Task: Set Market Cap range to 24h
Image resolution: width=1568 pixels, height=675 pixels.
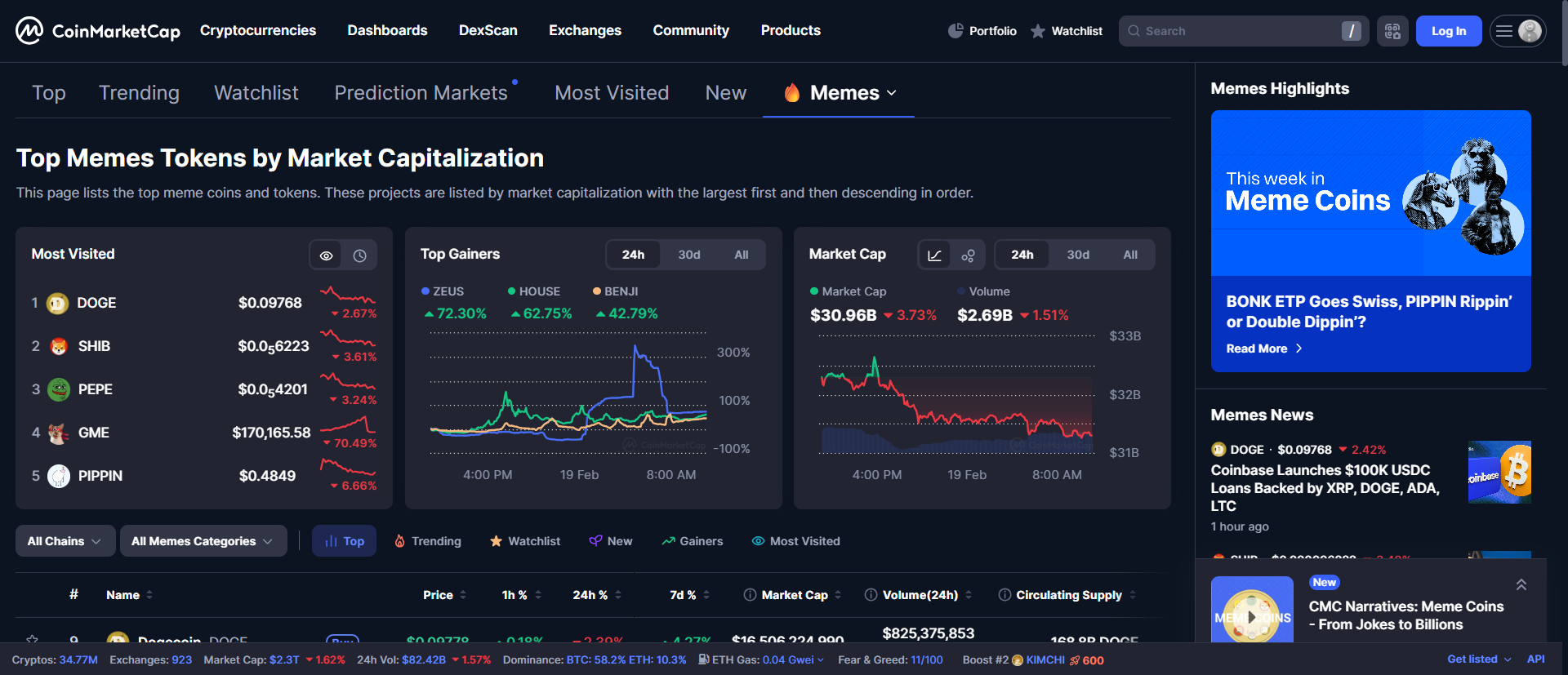Action: [x=1022, y=255]
